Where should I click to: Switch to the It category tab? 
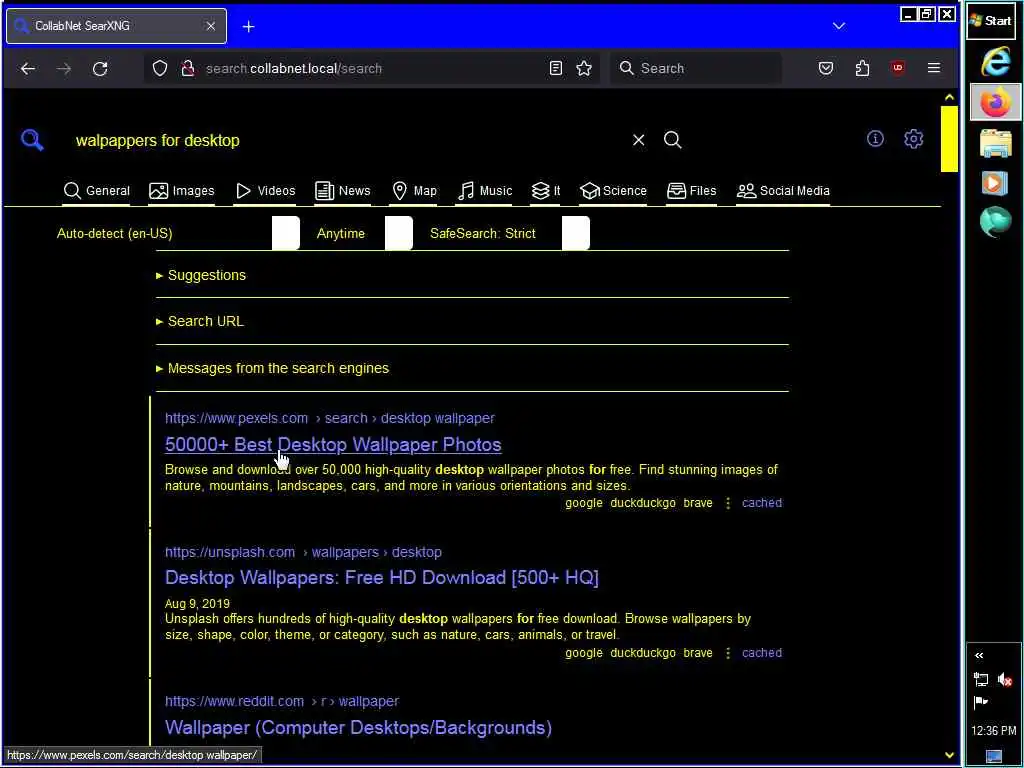[546, 191]
